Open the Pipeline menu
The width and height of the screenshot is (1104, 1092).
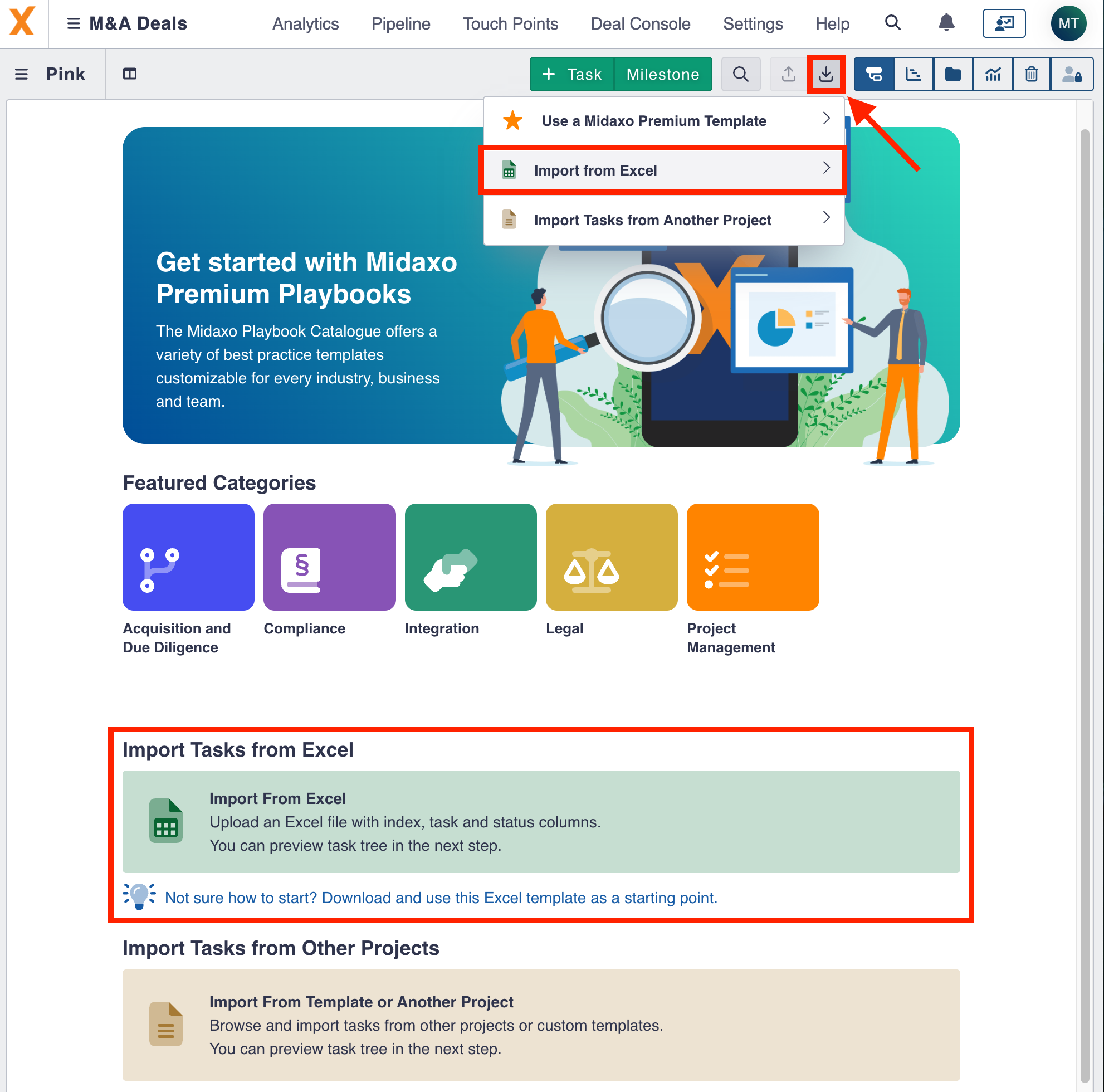[400, 23]
